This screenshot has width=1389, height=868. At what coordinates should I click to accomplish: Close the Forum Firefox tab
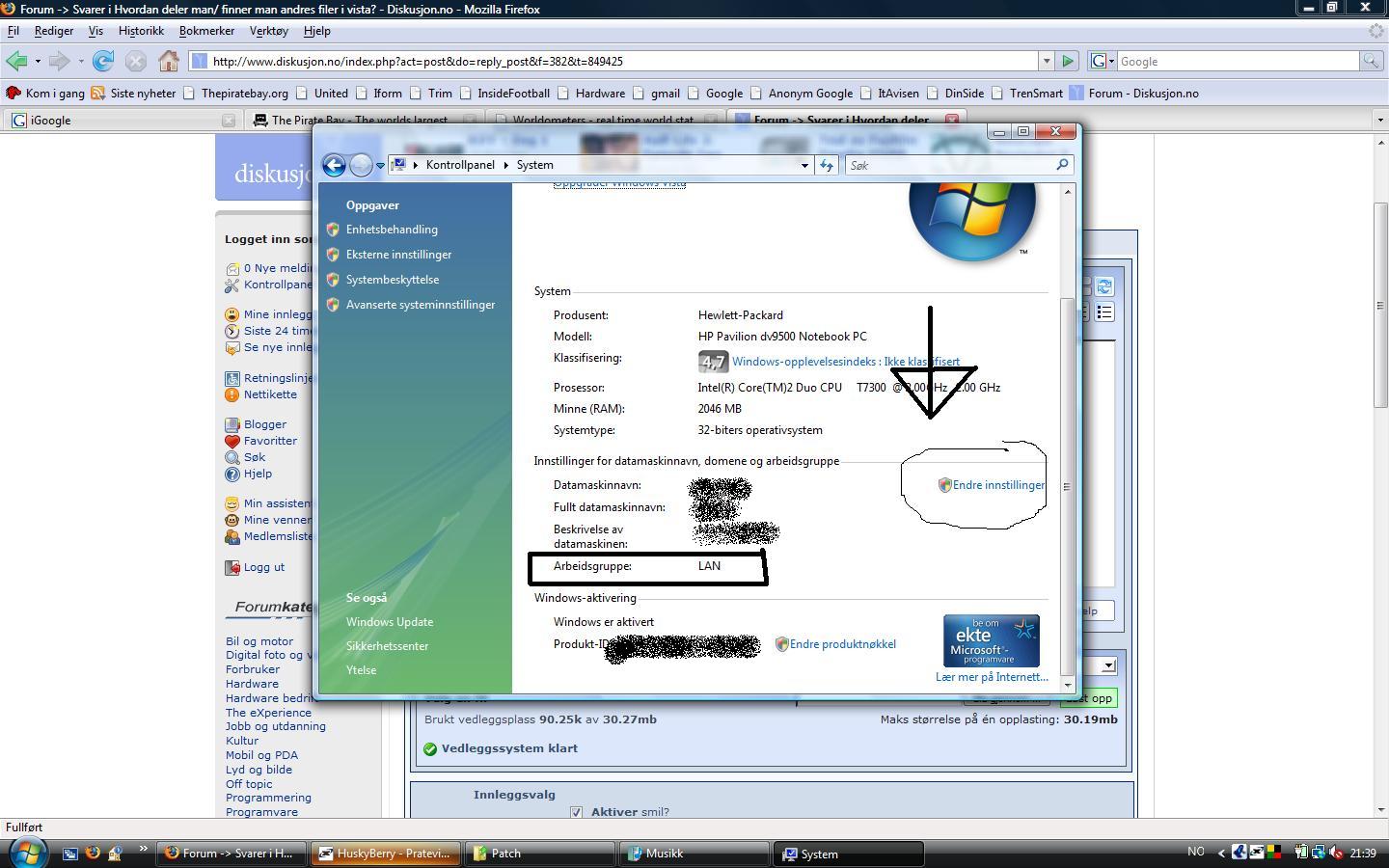[952, 120]
